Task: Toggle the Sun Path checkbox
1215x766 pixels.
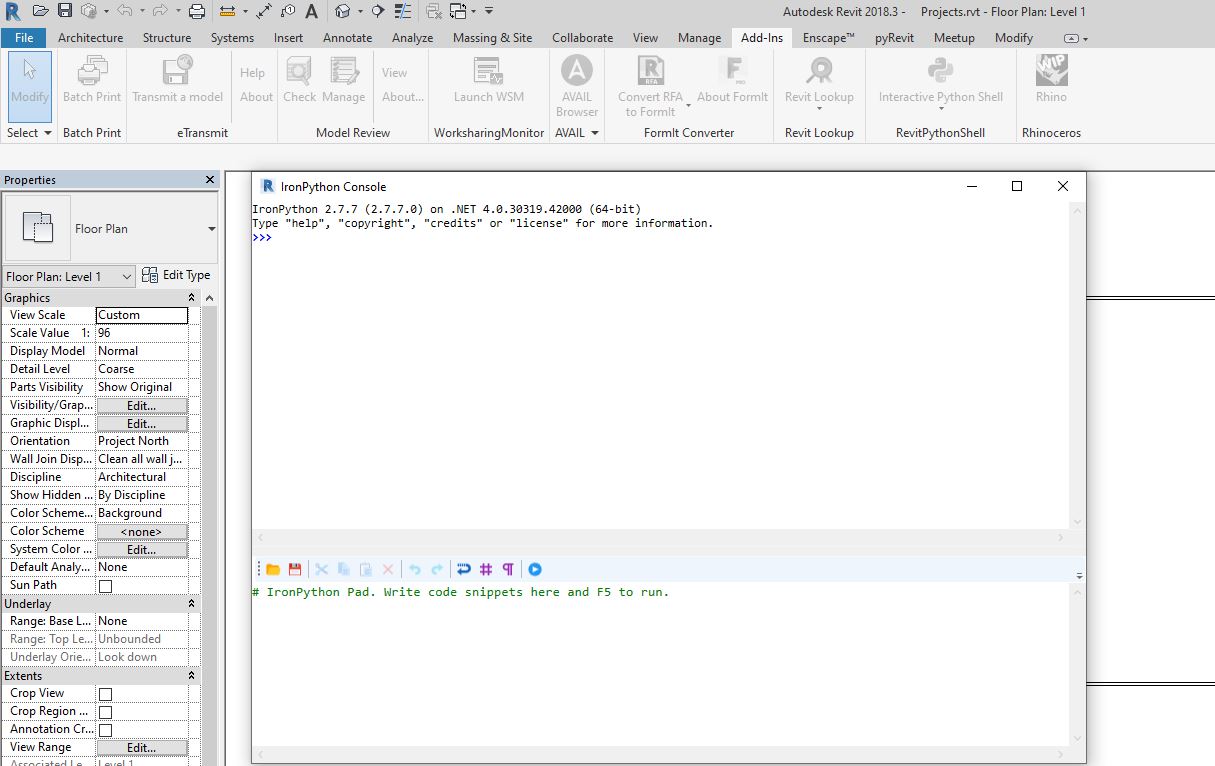Action: (103, 584)
